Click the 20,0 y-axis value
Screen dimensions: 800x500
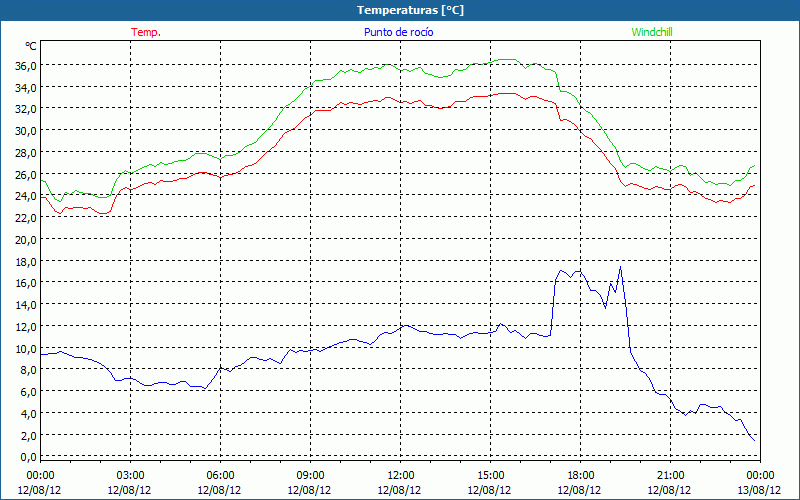tap(26, 240)
